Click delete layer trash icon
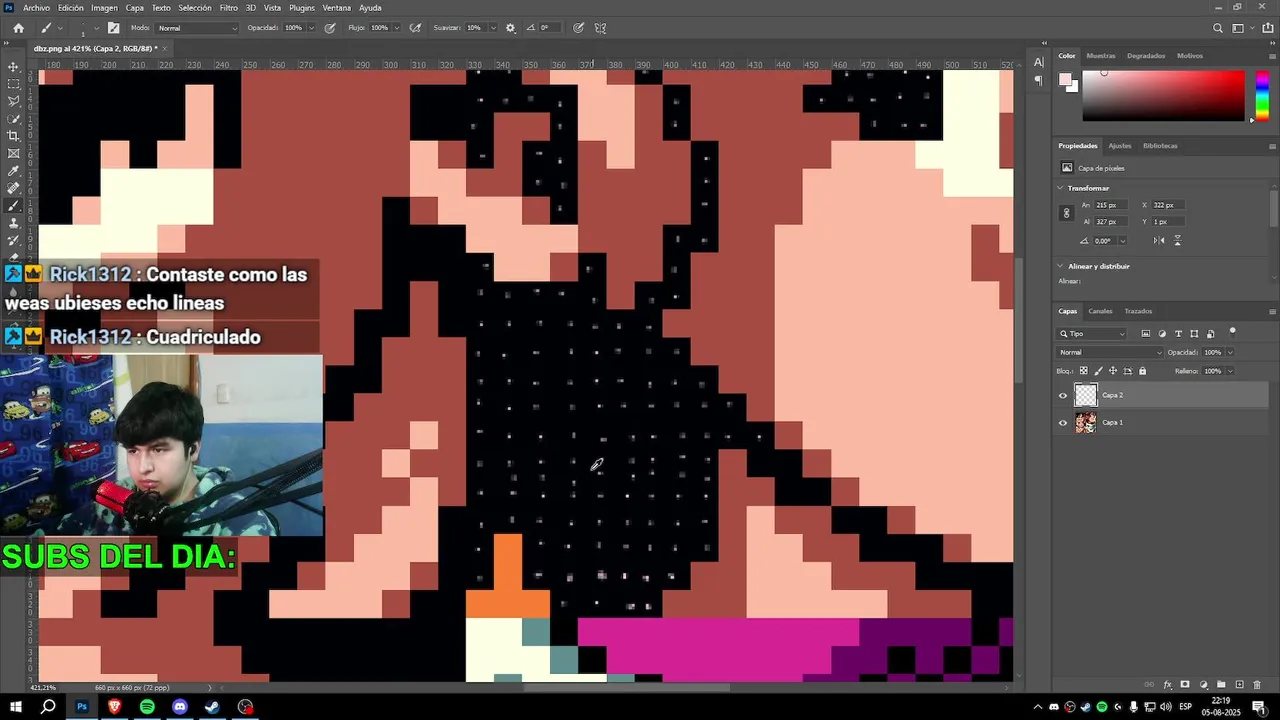The width and height of the screenshot is (1280, 720). coord(1257,685)
